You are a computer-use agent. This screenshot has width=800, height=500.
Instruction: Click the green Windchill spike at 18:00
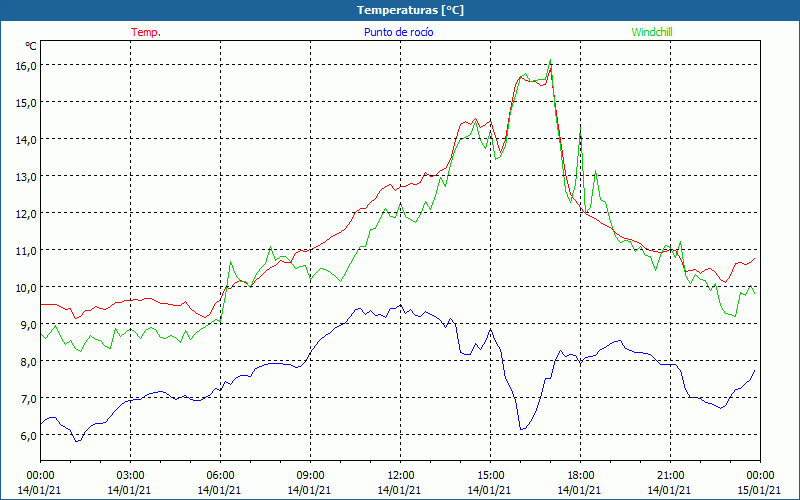point(580,130)
